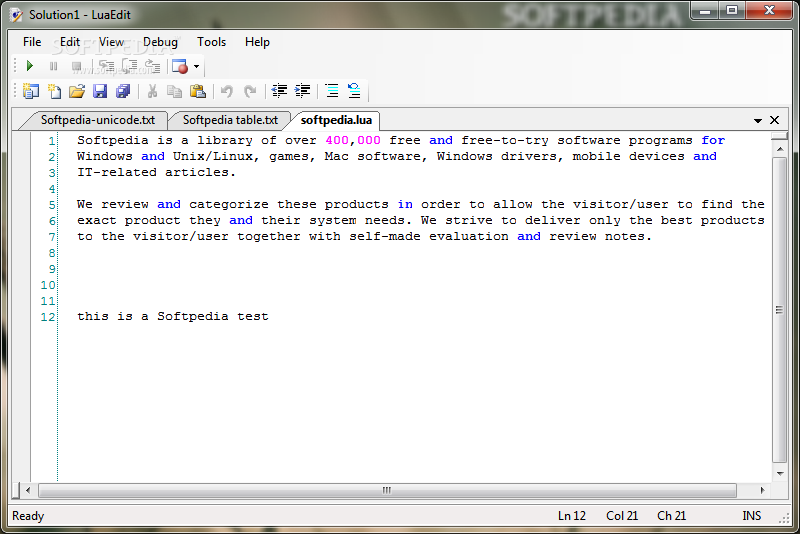Start debugging with the green Run arrow
800x534 pixels.
[x=30, y=66]
